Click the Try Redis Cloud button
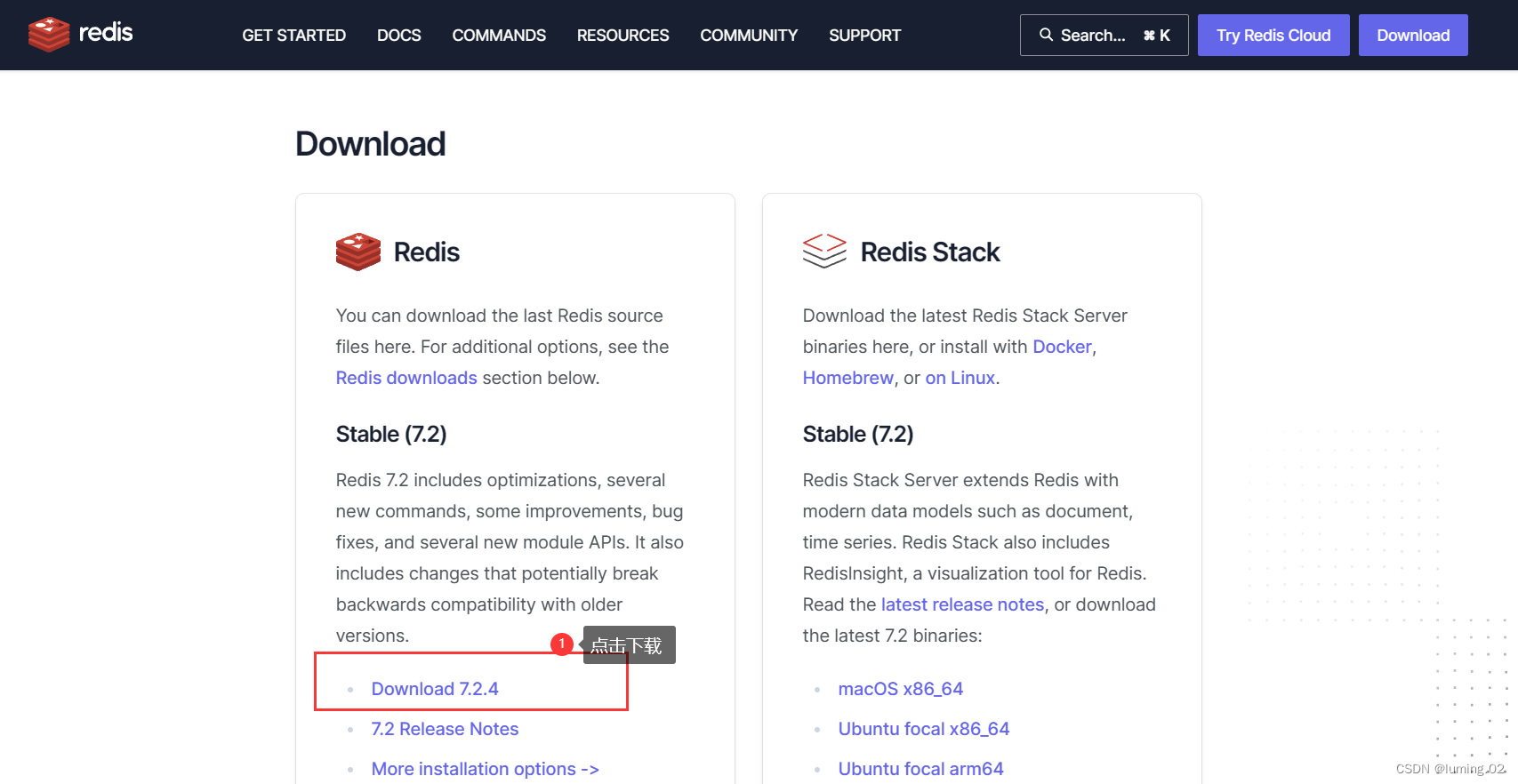The height and width of the screenshot is (784, 1518). point(1273,36)
